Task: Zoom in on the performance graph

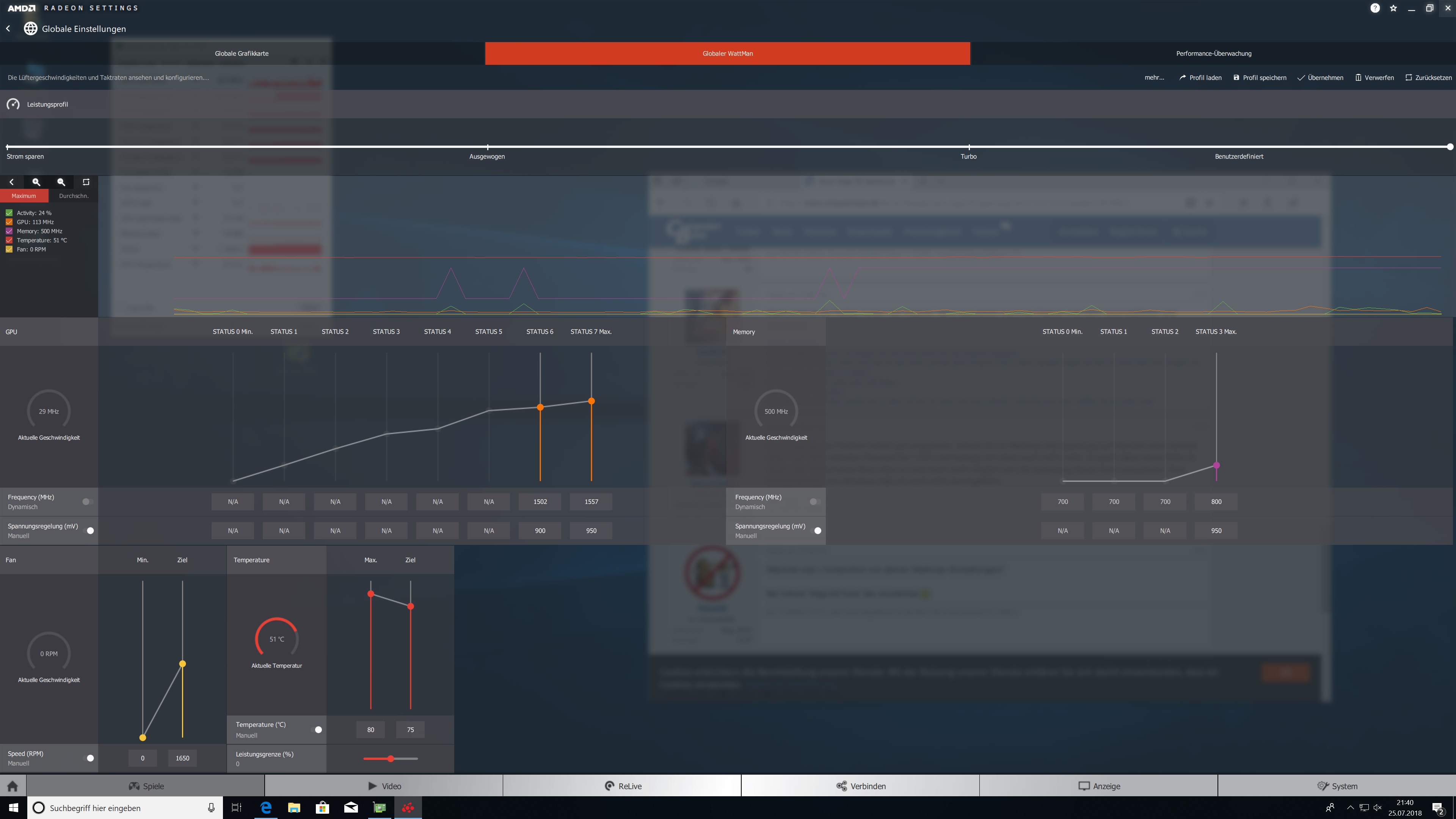Action: [x=36, y=182]
